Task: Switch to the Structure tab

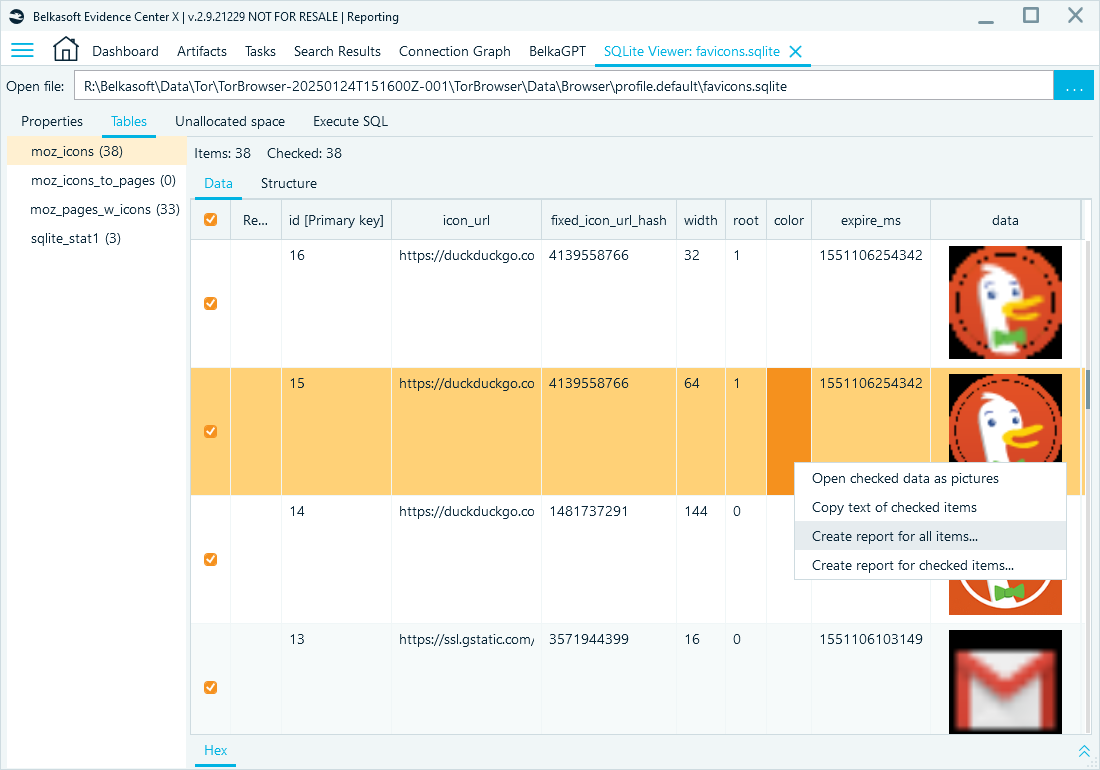Action: tap(288, 183)
